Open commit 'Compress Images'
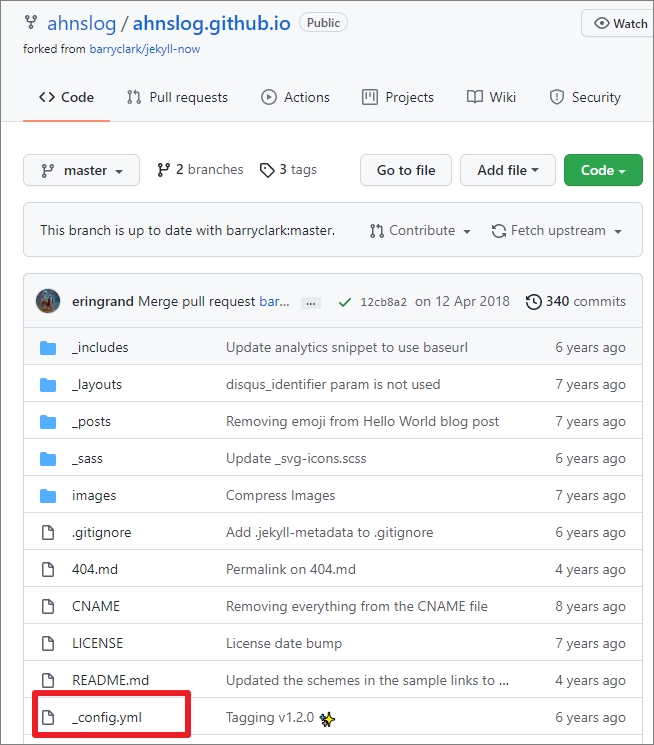This screenshot has width=654, height=745. coord(280,496)
